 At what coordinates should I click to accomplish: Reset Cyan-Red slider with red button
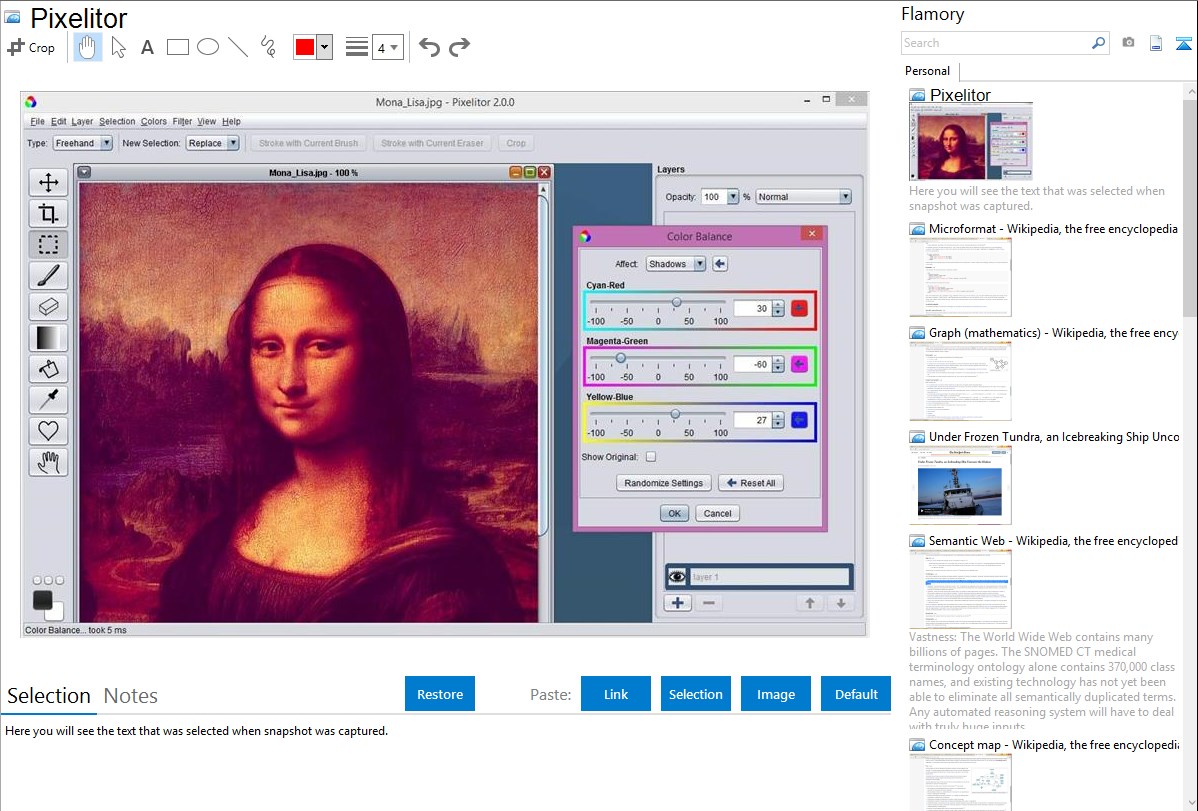click(x=799, y=309)
